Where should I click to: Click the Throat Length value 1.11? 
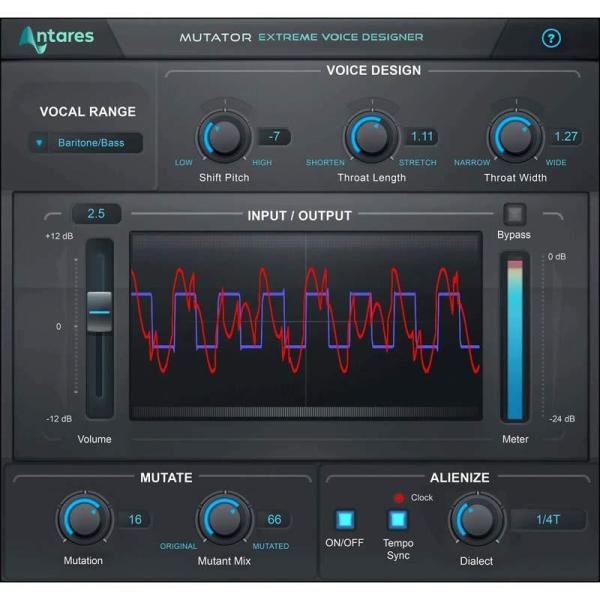(x=423, y=136)
